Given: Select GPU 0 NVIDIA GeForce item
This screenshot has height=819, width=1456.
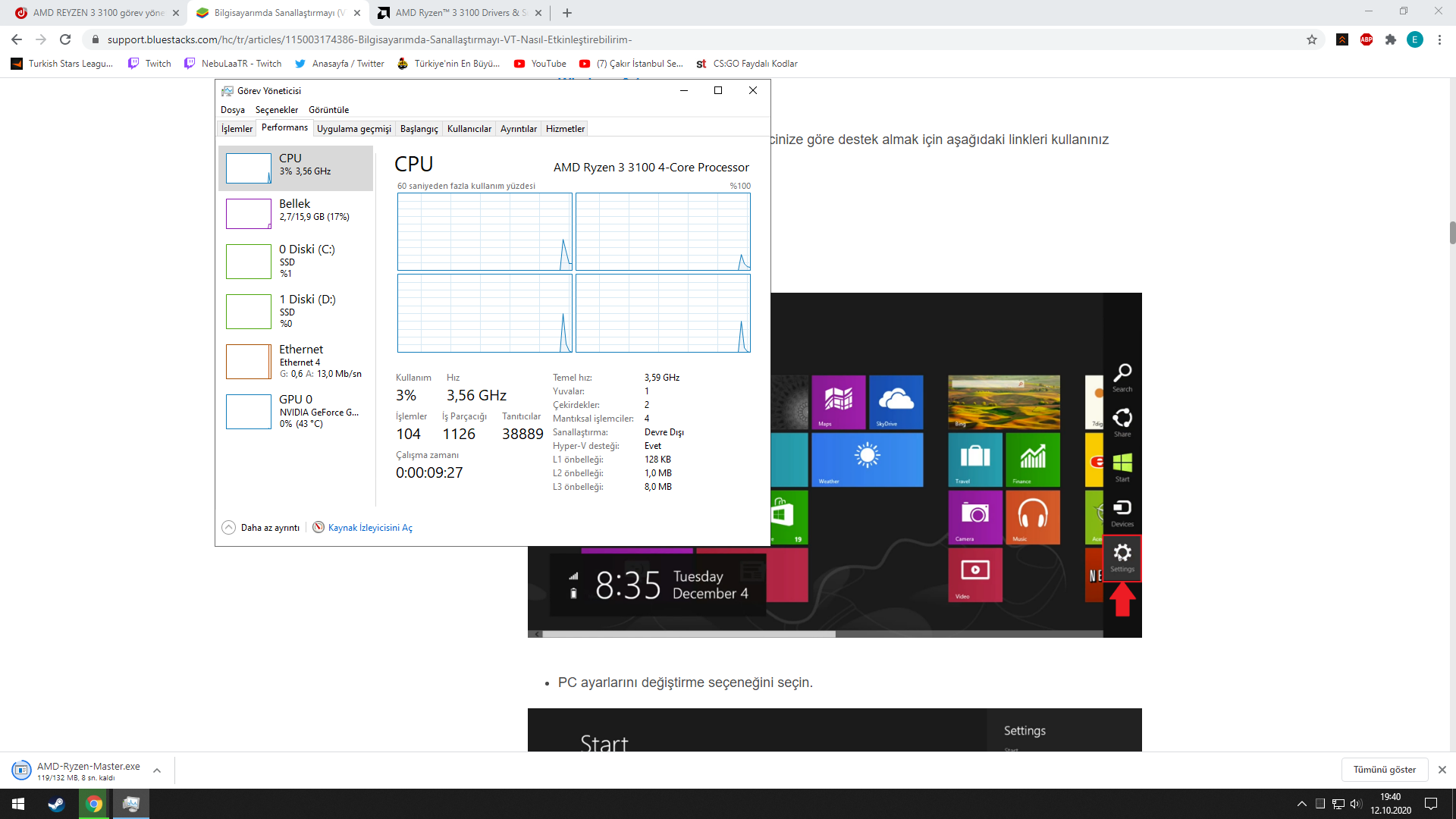Looking at the screenshot, I should pos(296,410).
